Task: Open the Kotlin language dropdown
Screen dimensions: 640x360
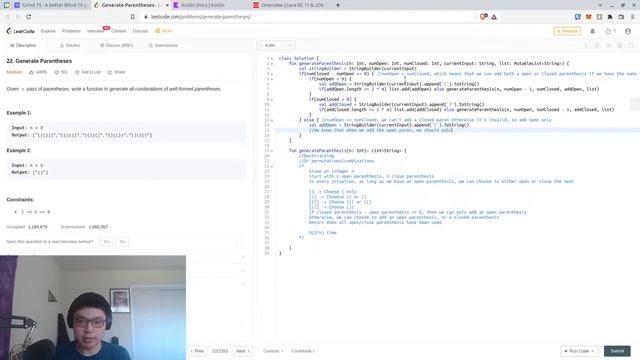Action: pos(276,45)
